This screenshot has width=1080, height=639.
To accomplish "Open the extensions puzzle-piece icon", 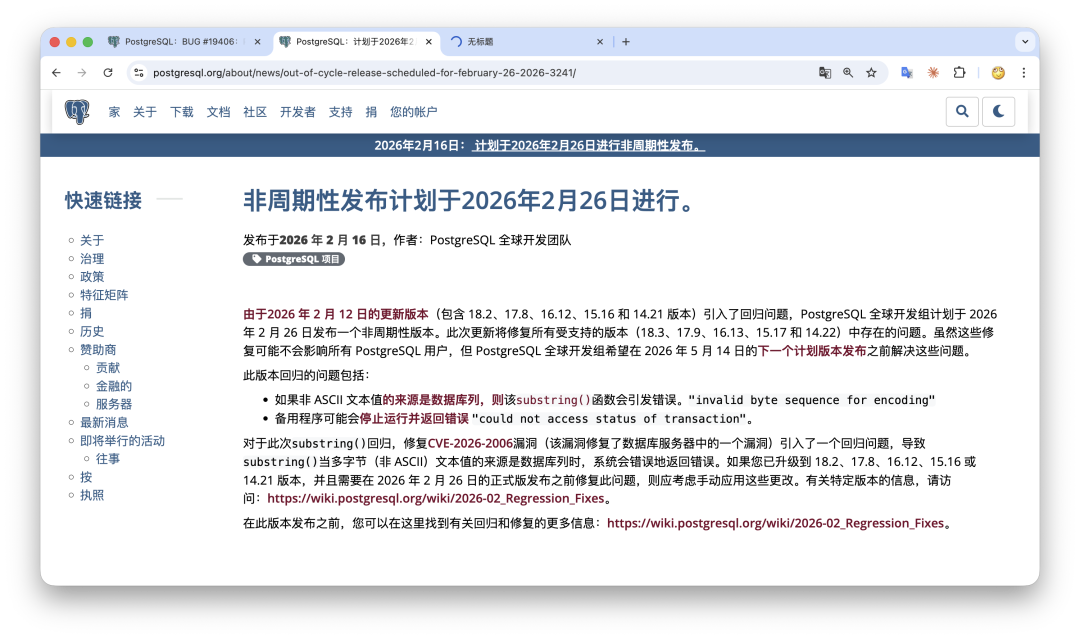I will pos(959,72).
